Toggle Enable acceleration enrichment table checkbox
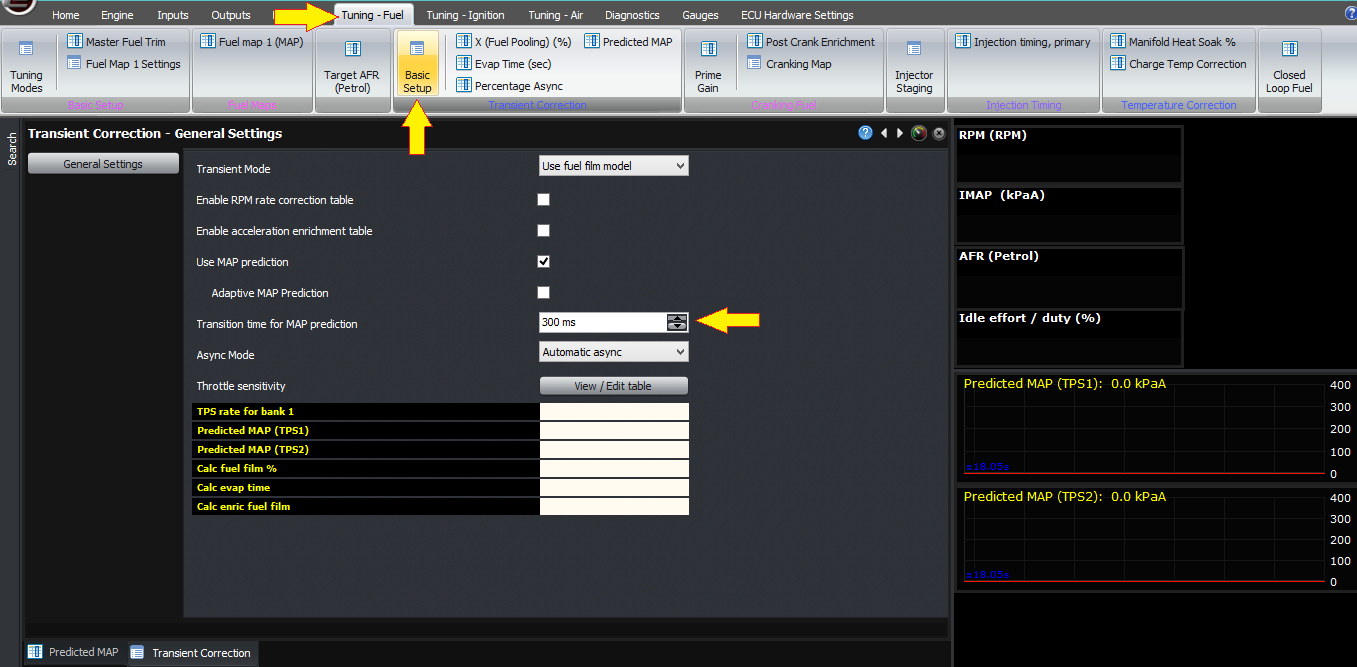The width and height of the screenshot is (1357, 667). click(543, 231)
